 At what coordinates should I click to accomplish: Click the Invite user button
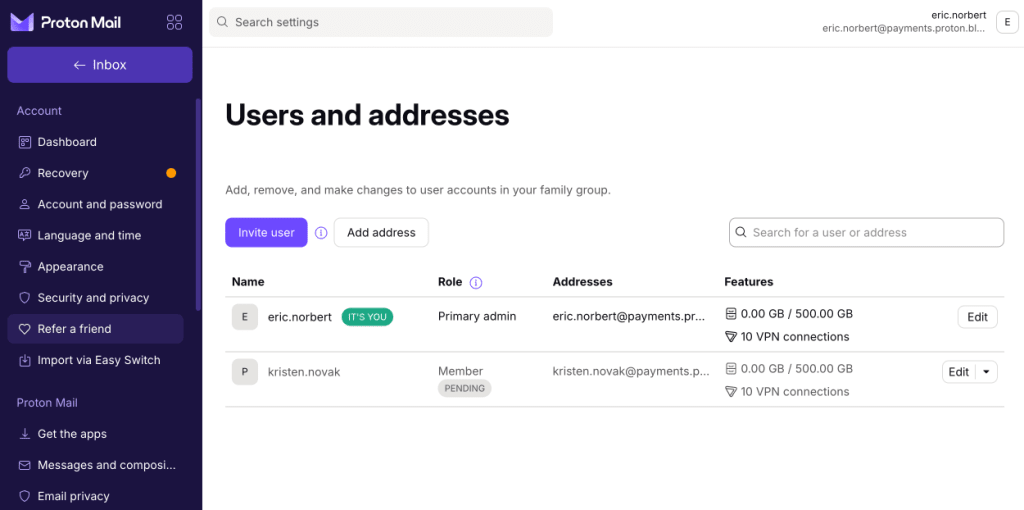click(x=266, y=232)
